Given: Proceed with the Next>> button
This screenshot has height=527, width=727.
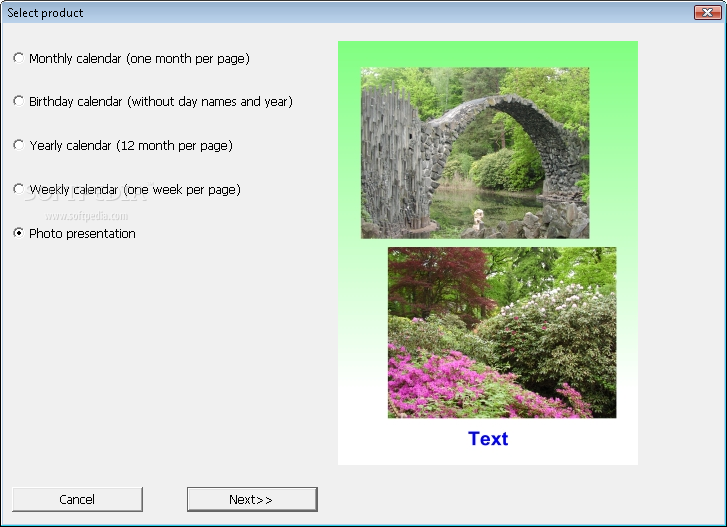Looking at the screenshot, I should point(252,499).
